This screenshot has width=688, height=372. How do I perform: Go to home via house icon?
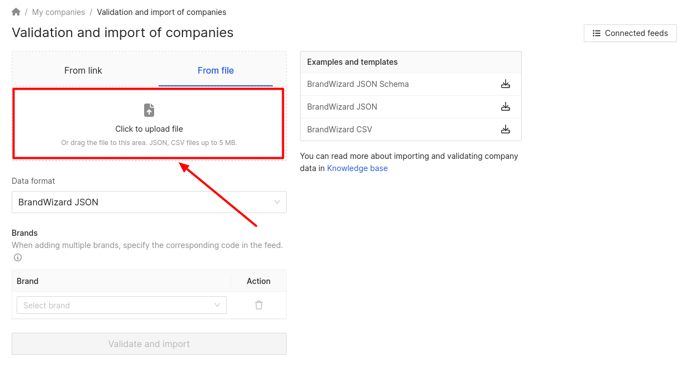pos(16,12)
